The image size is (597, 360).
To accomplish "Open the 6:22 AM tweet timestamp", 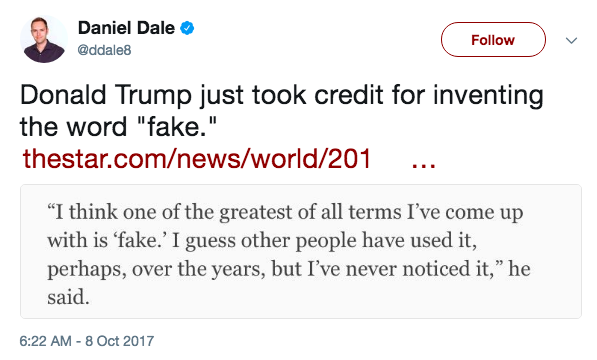I will (x=45, y=341).
